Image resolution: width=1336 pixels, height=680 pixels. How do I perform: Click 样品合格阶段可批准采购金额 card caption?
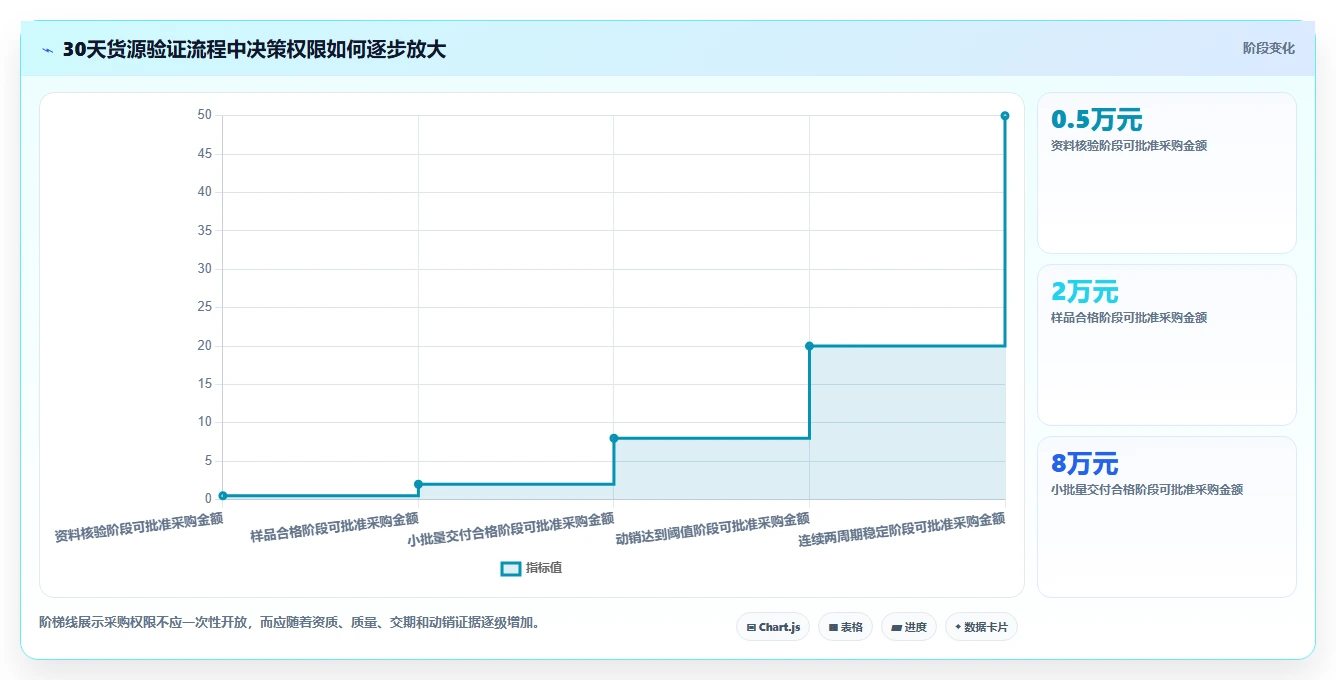point(1129,318)
